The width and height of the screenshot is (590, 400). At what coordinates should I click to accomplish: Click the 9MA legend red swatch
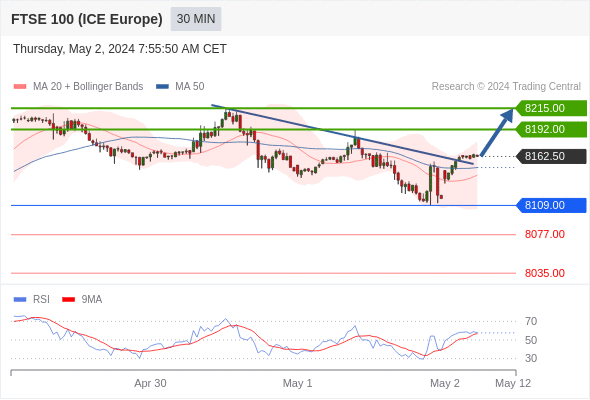[68, 300]
